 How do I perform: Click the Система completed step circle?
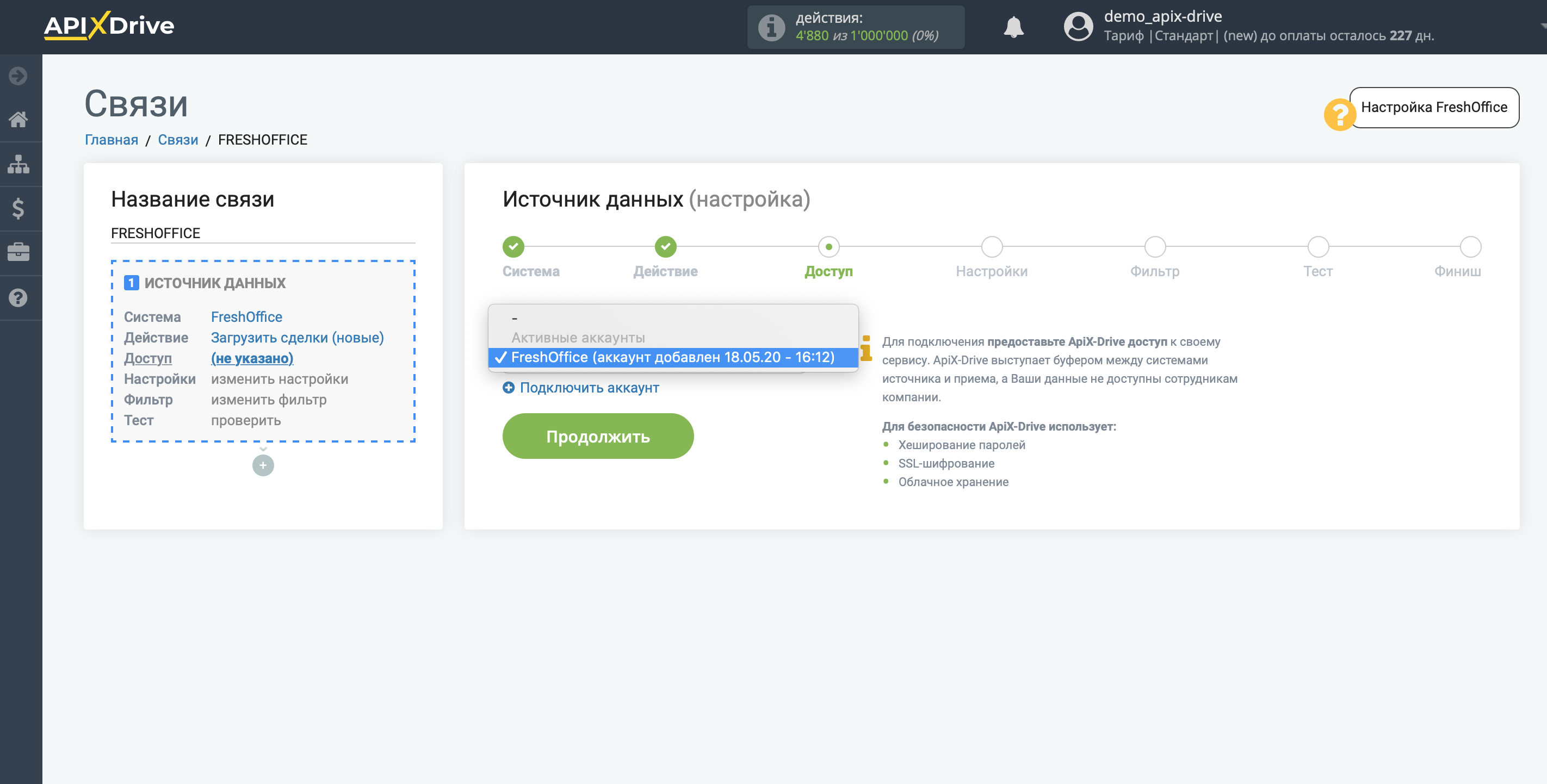tap(513, 246)
